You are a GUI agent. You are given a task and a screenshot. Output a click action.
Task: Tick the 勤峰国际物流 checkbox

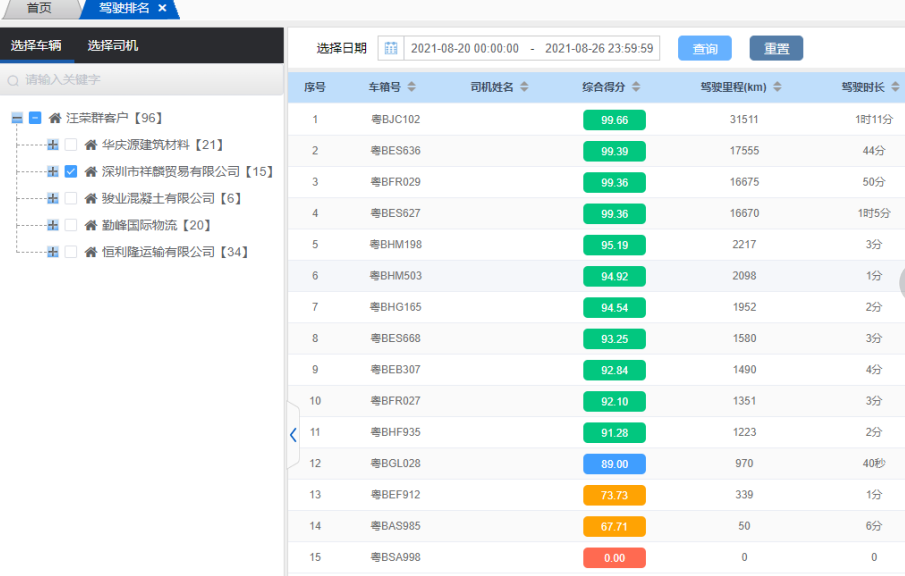[71, 225]
